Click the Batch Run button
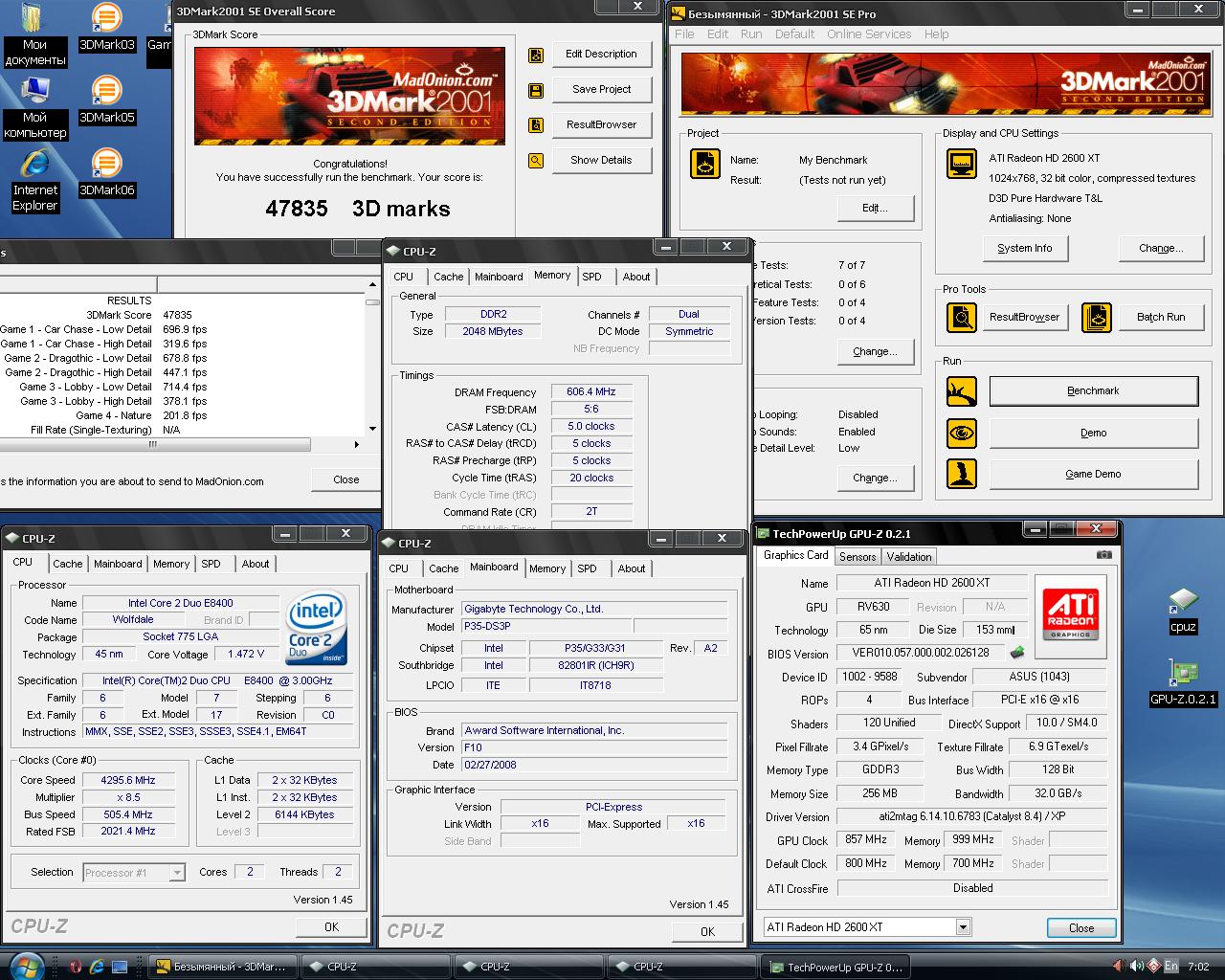This screenshot has width=1225, height=980. 1160,317
